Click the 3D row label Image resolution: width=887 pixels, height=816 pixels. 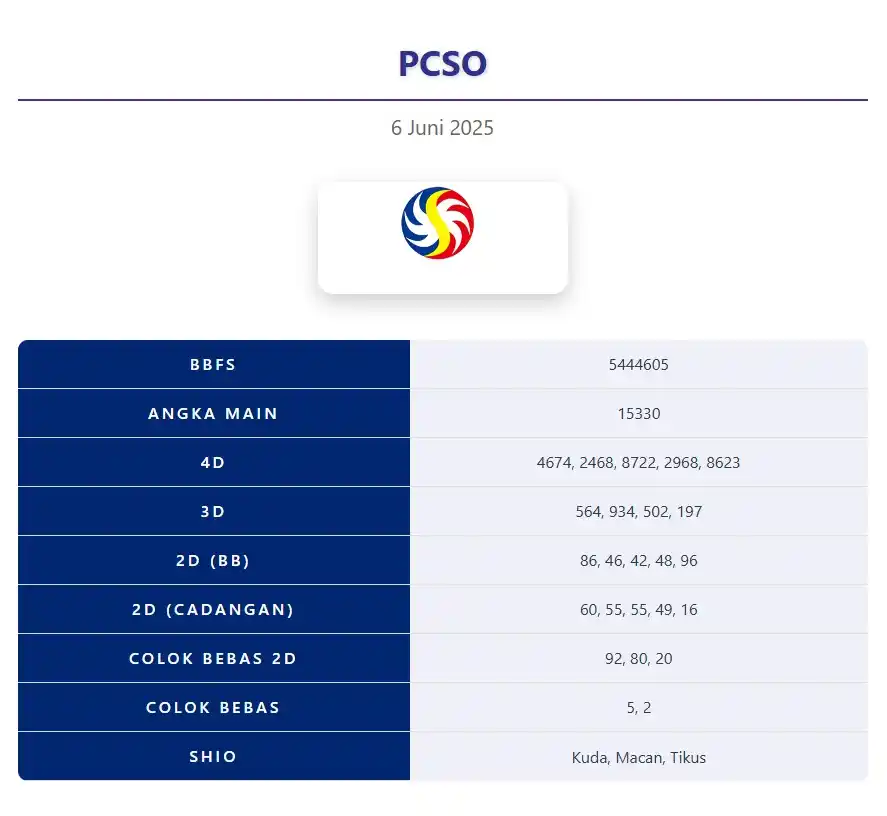[x=213, y=512]
